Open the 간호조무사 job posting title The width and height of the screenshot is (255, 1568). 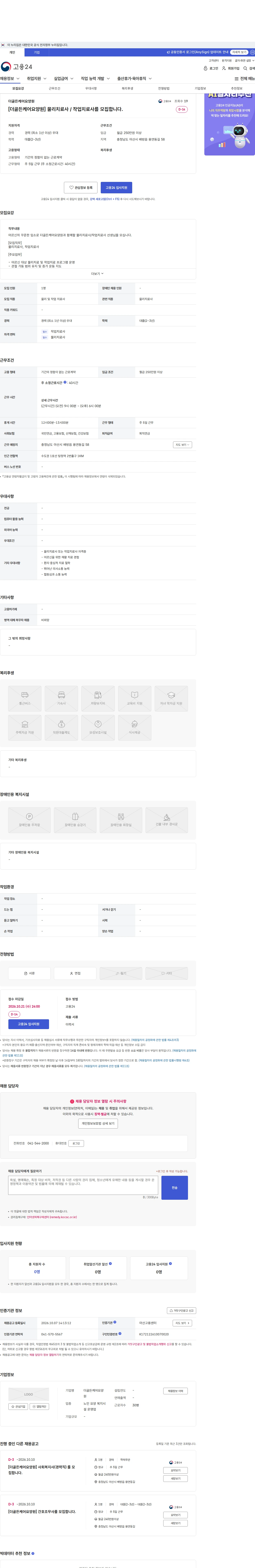point(42,1511)
